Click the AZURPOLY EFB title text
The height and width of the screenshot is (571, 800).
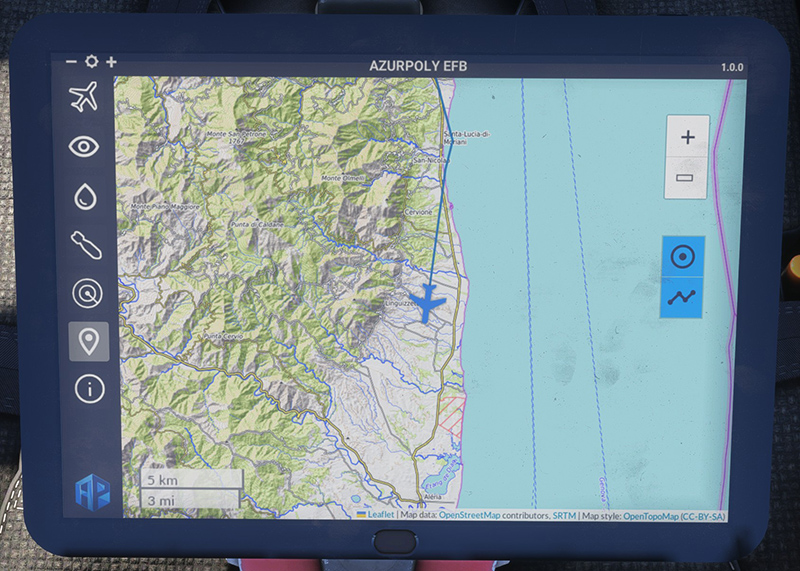click(418, 66)
